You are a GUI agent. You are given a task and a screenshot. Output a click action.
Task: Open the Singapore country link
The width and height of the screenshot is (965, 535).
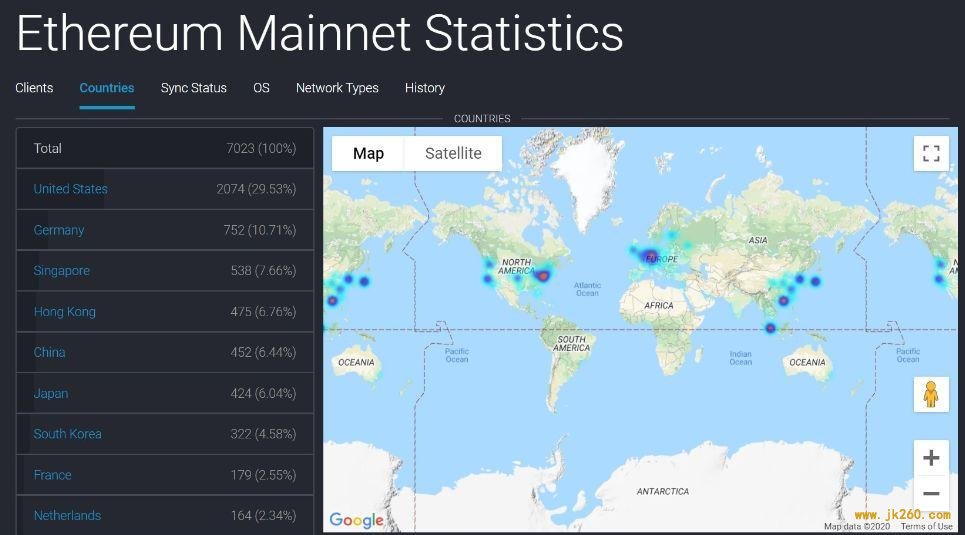coord(62,271)
